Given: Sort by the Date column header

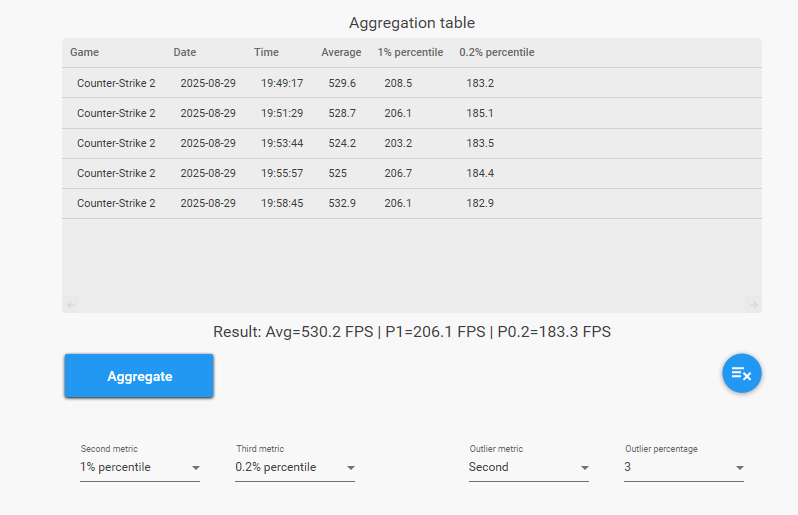Looking at the screenshot, I should (x=185, y=52).
